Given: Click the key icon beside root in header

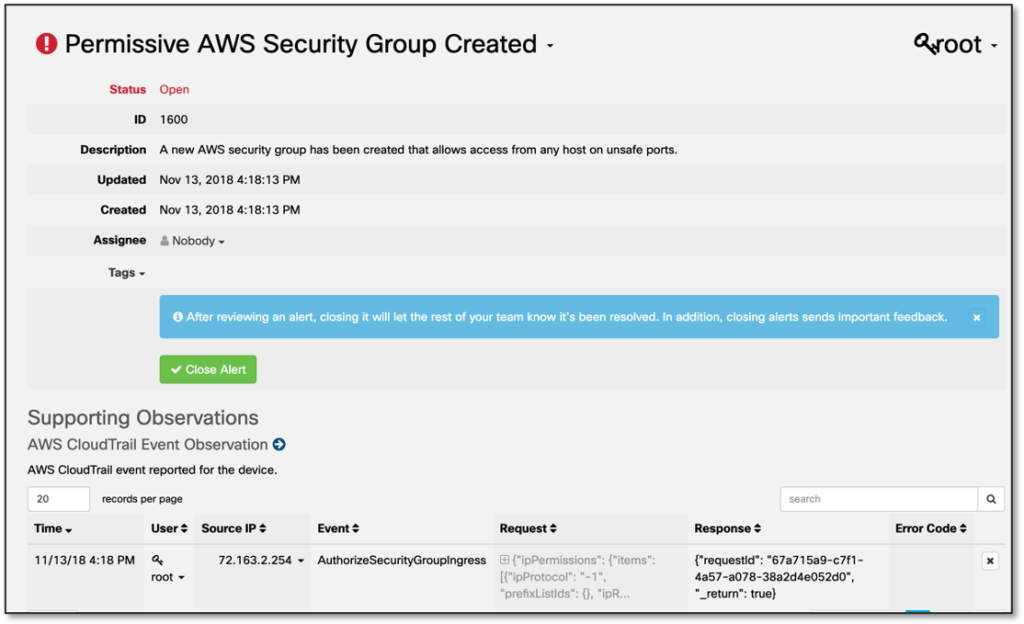Looking at the screenshot, I should tap(926, 44).
